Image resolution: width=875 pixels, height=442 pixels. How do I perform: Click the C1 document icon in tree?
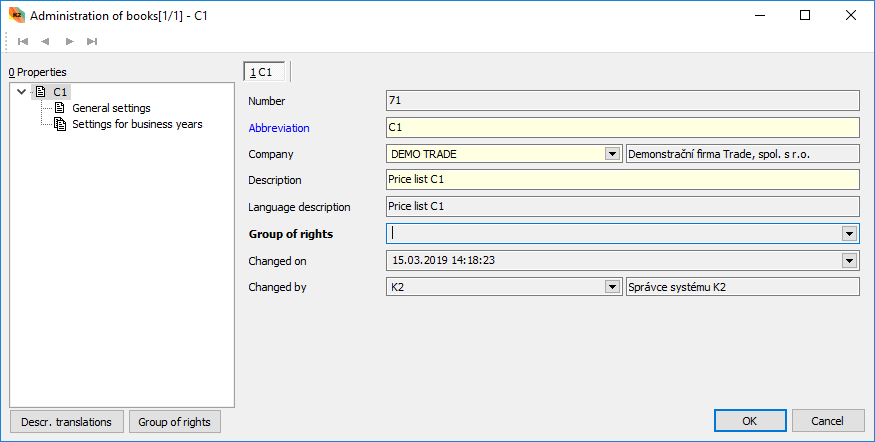[40, 92]
